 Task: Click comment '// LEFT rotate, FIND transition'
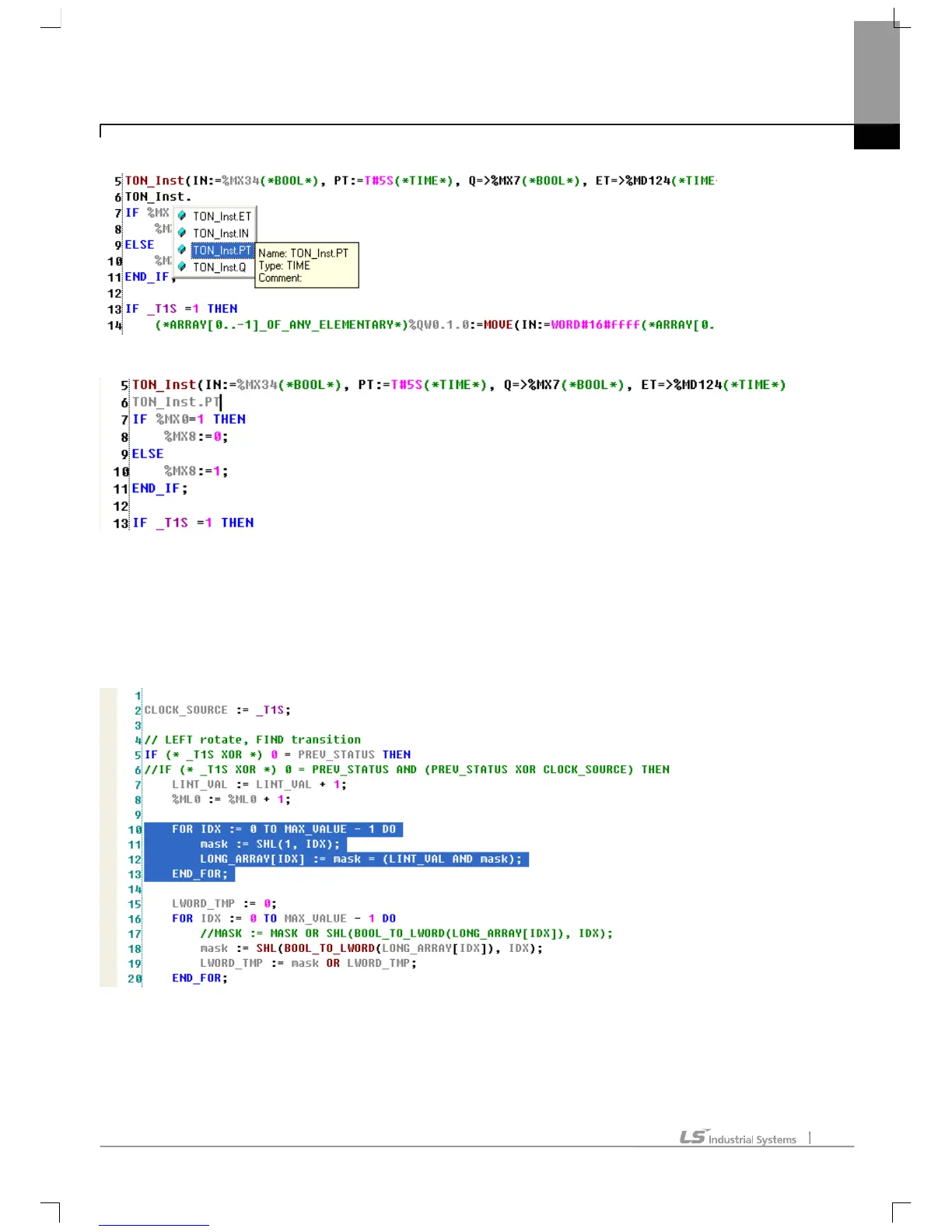[253, 740]
